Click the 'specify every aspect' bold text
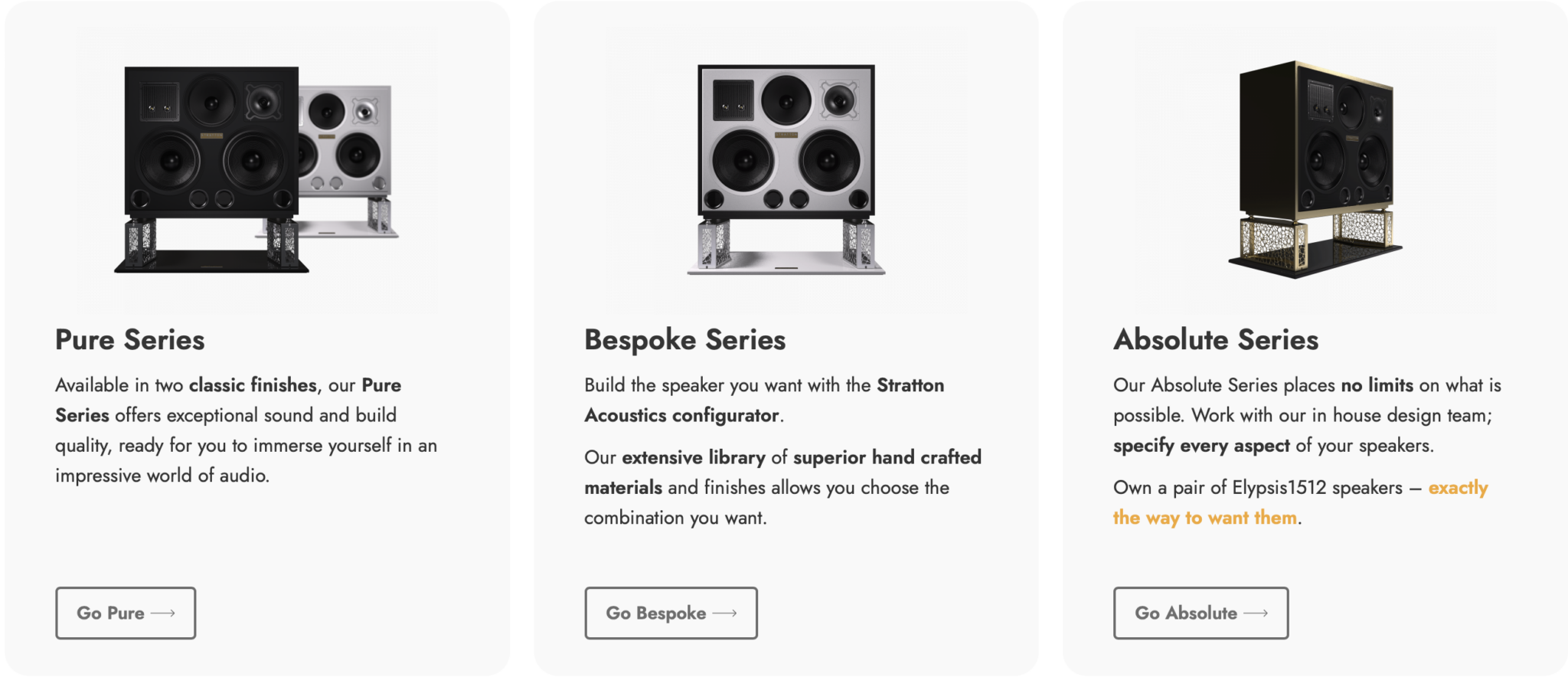 click(x=1201, y=446)
